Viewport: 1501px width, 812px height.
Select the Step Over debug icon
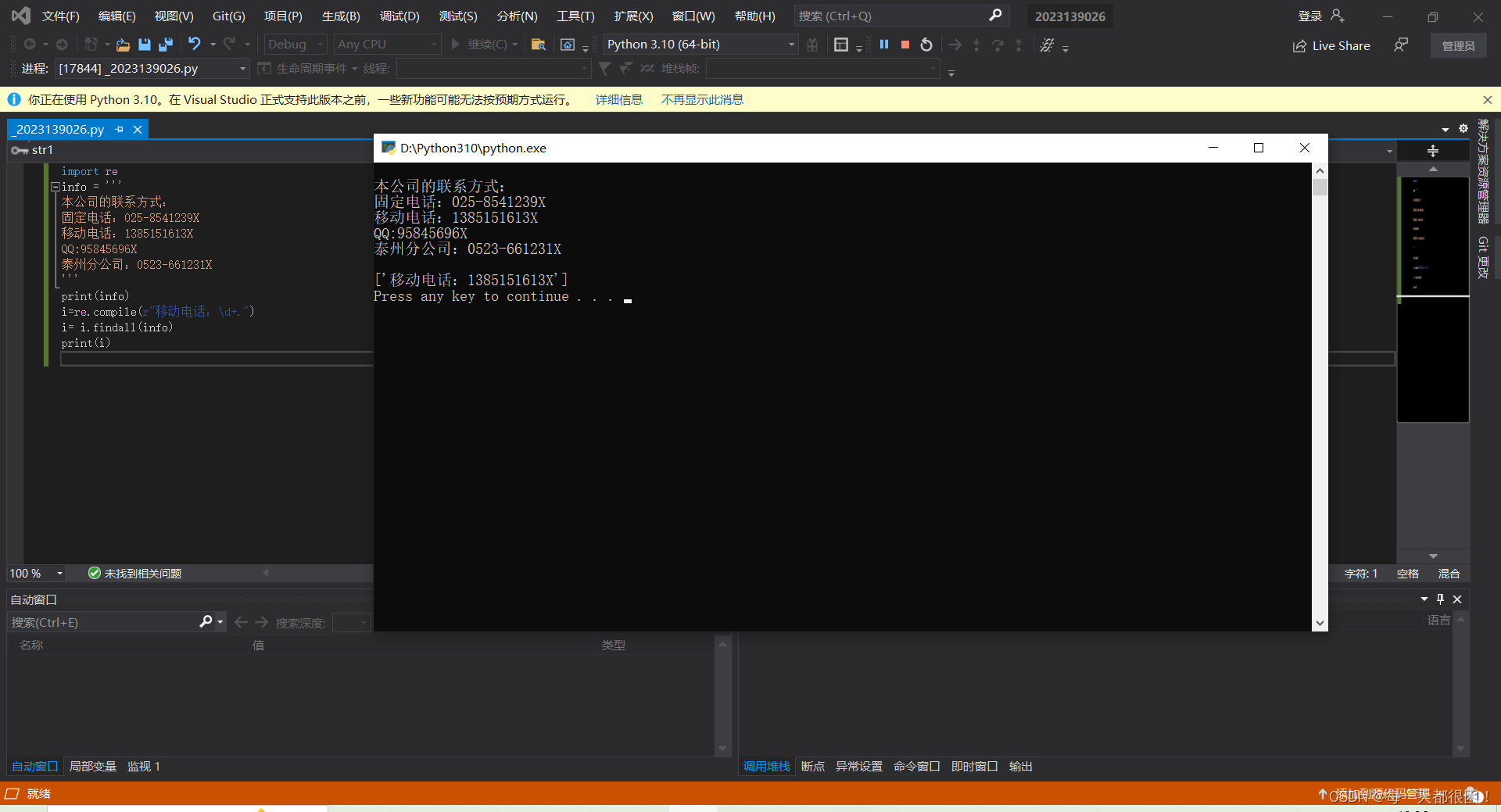[x=998, y=45]
